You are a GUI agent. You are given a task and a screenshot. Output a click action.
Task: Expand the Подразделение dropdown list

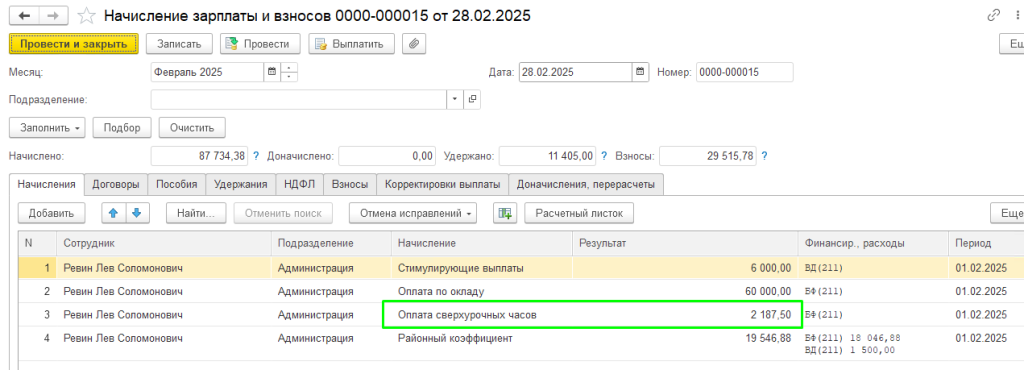pos(455,100)
